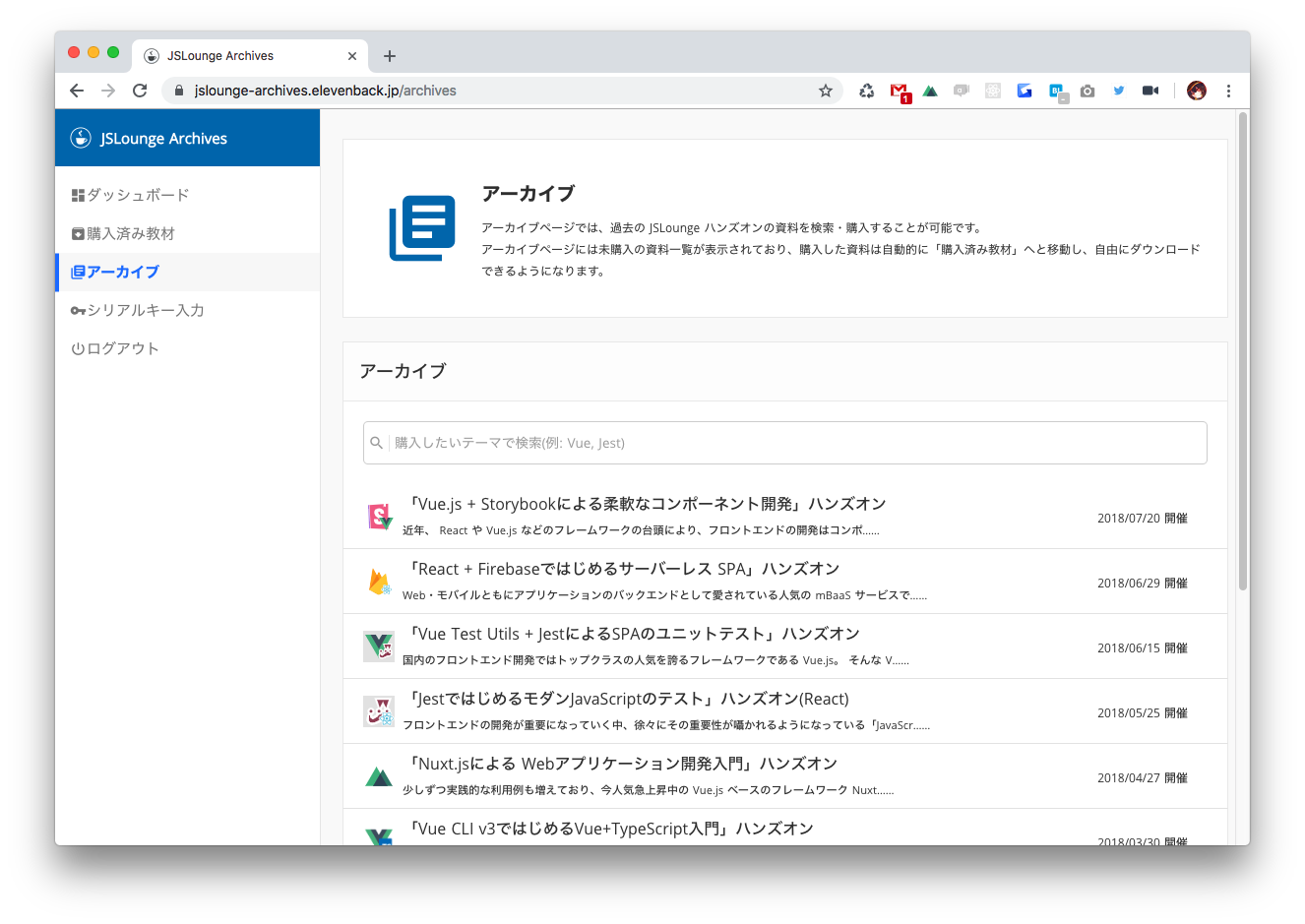Click the Firebase flame icon
The image size is (1305, 924).
point(379,581)
